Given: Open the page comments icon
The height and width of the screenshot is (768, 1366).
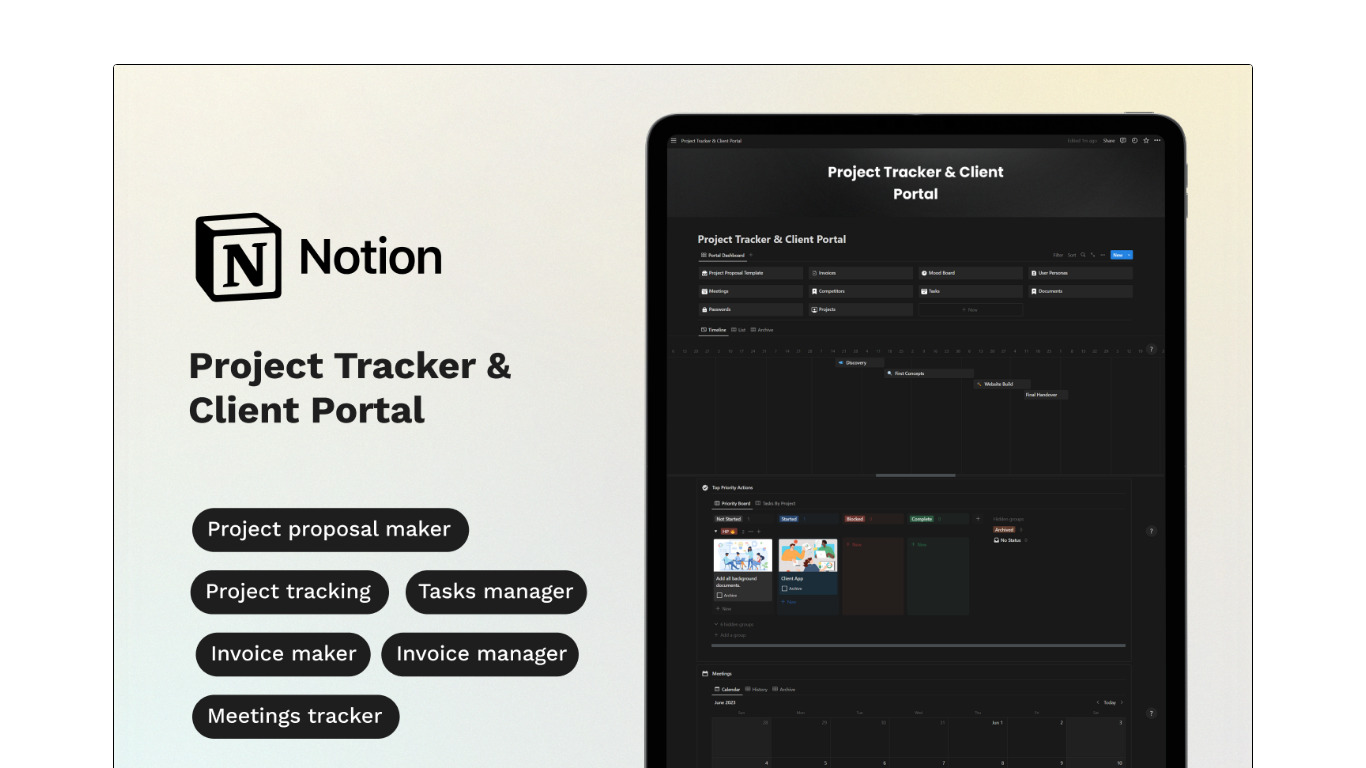Looking at the screenshot, I should click(1123, 140).
